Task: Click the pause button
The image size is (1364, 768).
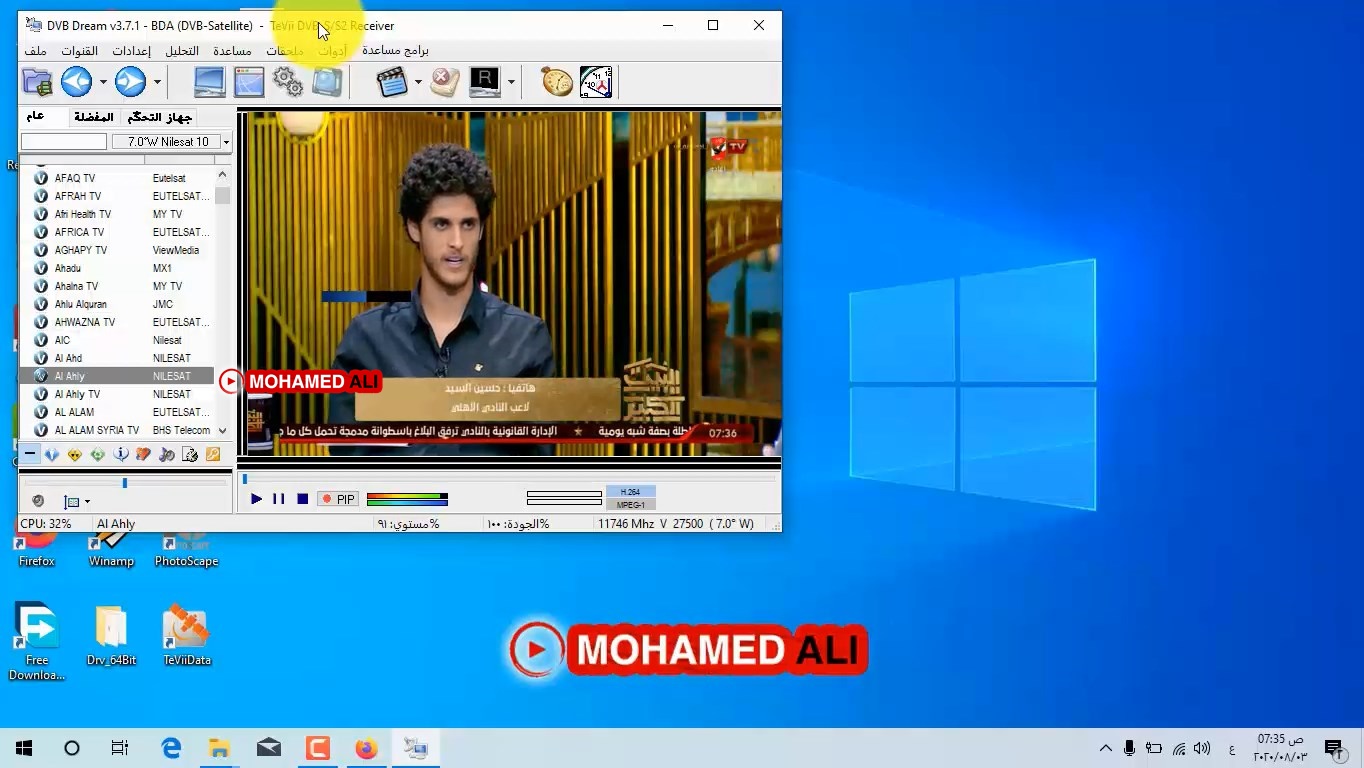Action: tap(279, 499)
